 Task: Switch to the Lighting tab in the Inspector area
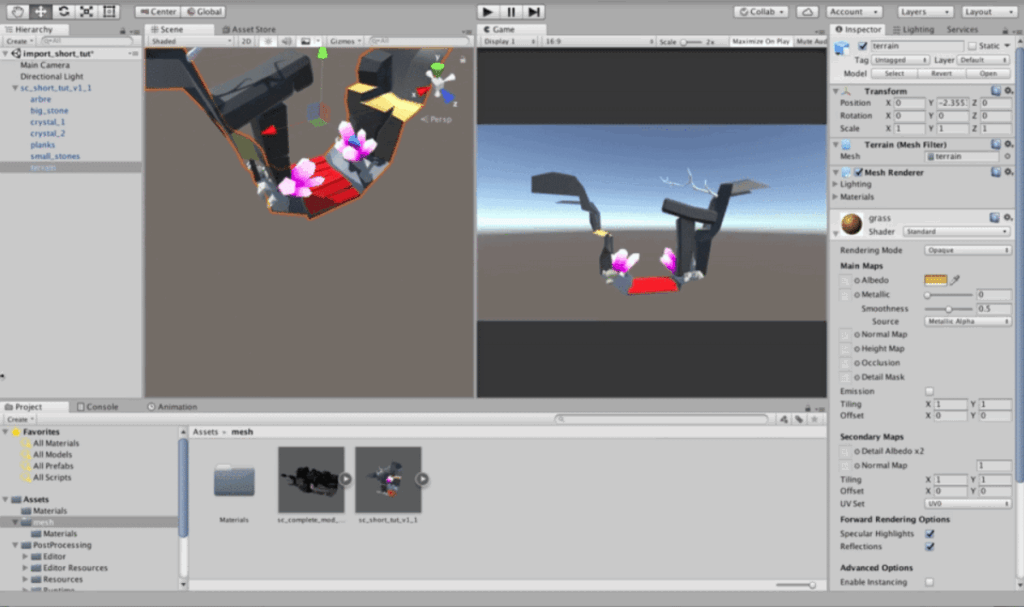(913, 29)
